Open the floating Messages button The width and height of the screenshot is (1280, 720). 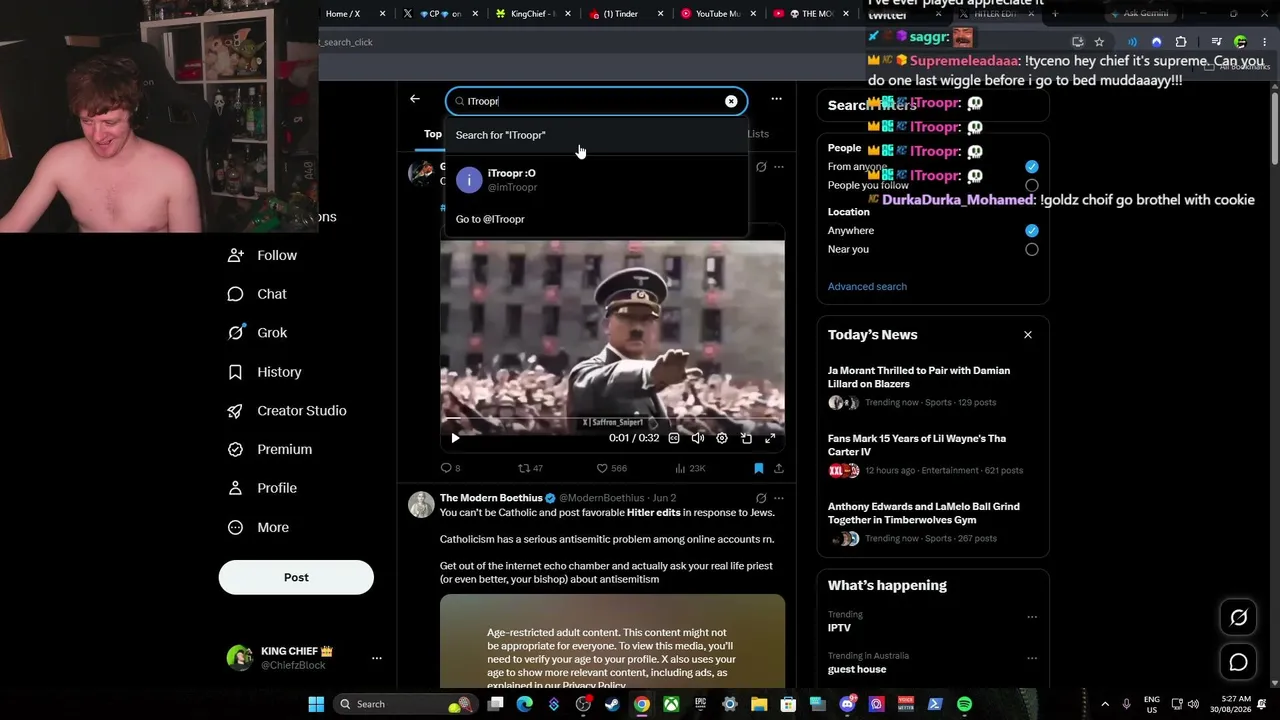click(1238, 662)
